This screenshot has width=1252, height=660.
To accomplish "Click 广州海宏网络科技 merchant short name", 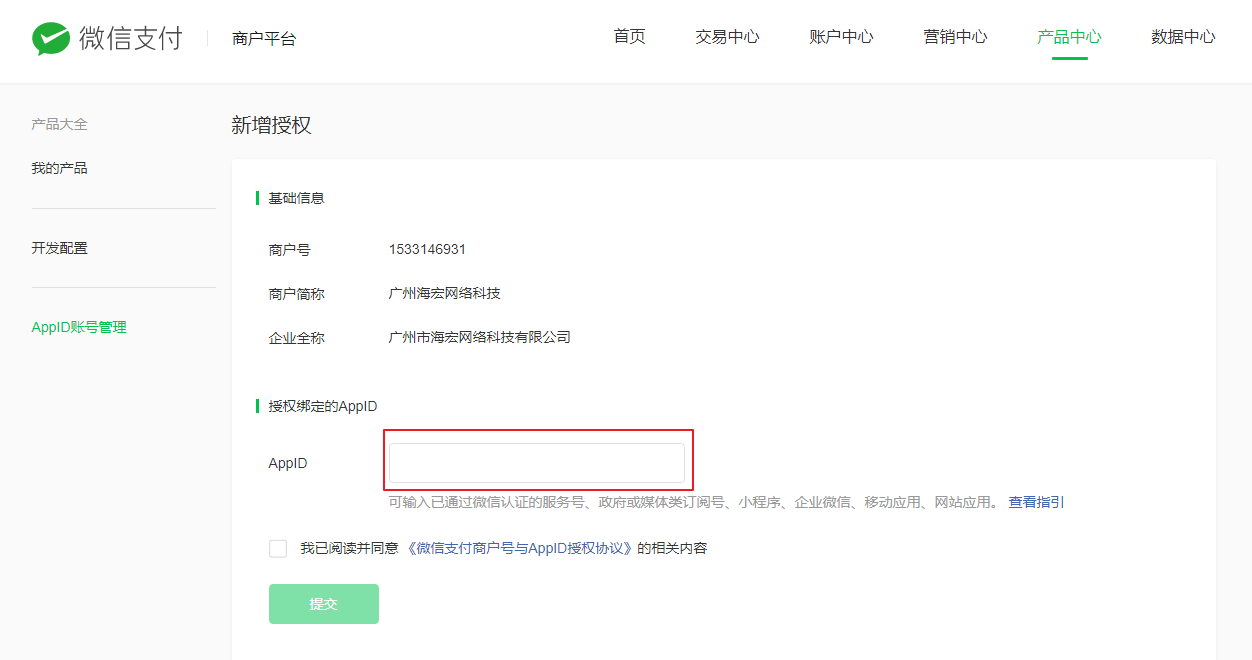I will pos(445,293).
